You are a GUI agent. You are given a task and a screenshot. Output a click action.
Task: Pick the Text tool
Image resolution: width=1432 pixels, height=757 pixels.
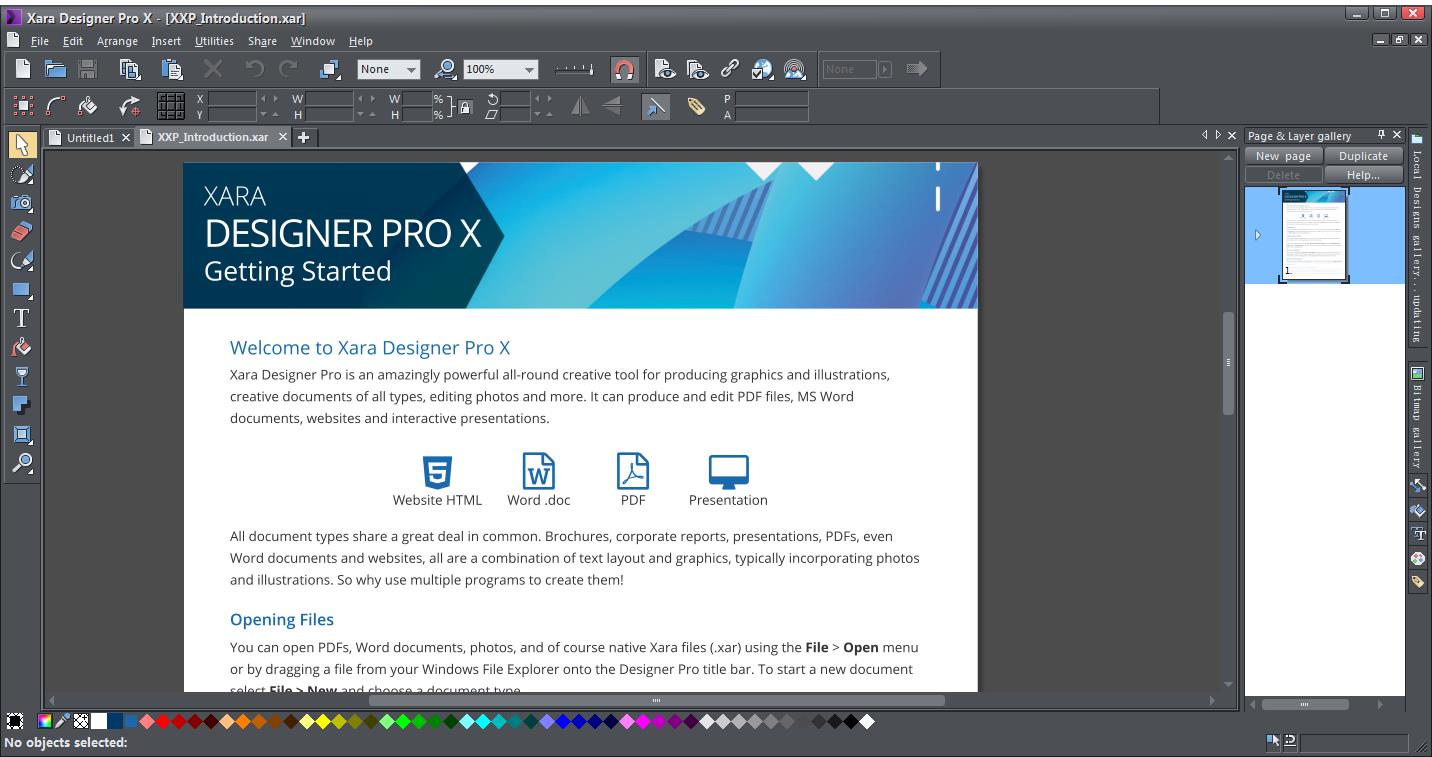tap(20, 318)
